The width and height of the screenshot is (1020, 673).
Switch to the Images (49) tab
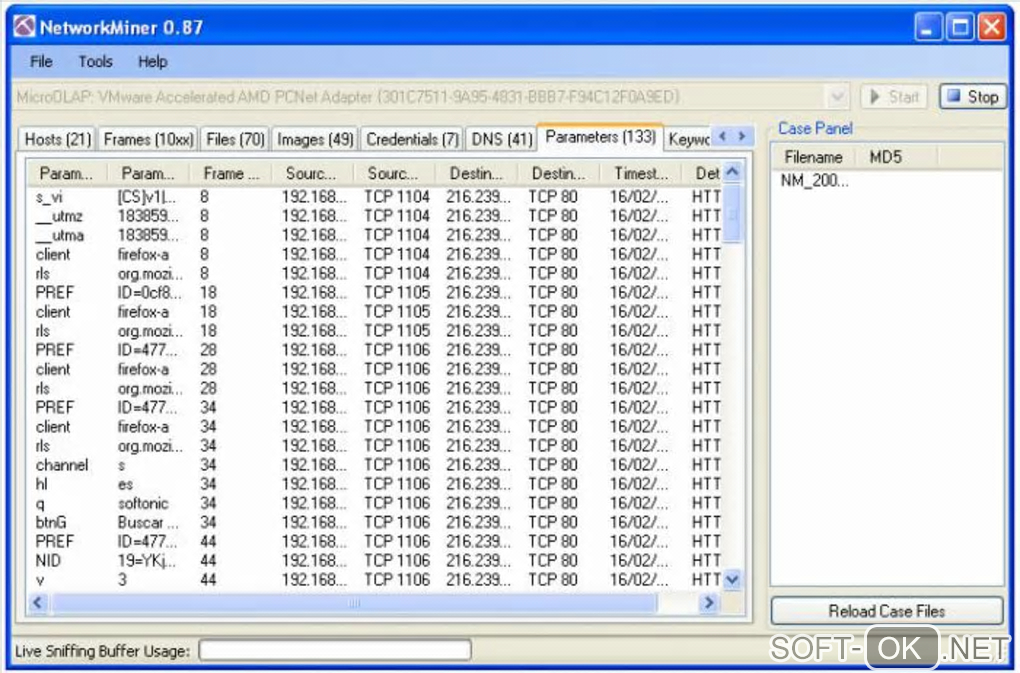(x=315, y=139)
